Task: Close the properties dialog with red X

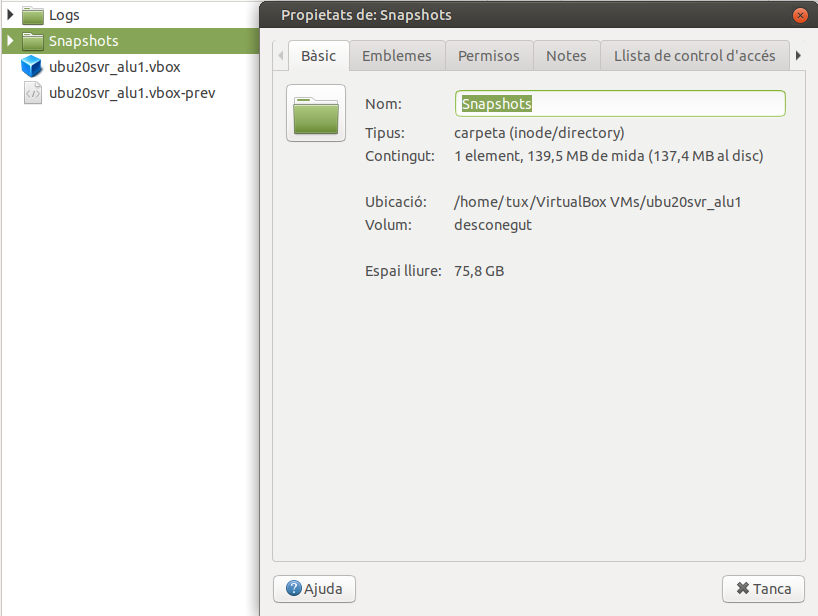Action: click(799, 15)
